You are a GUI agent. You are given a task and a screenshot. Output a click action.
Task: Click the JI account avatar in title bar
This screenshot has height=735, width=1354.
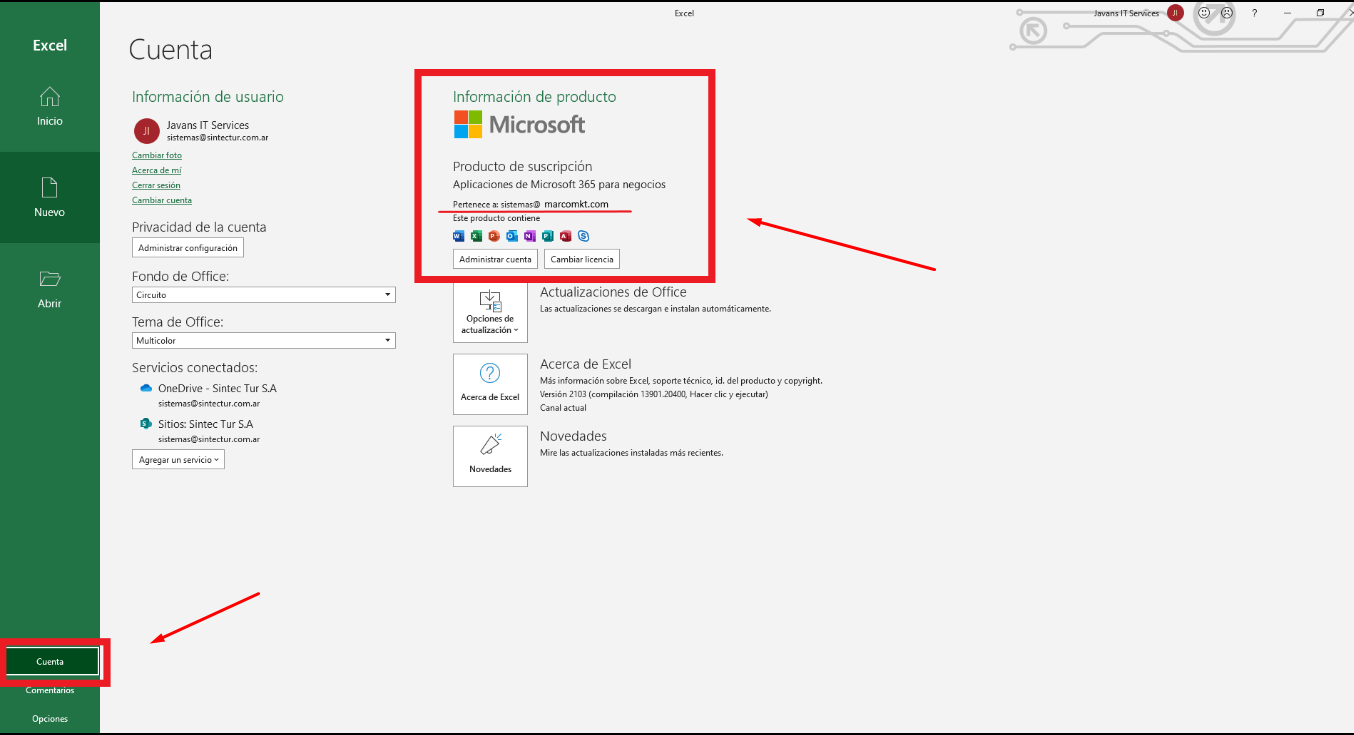click(1176, 13)
